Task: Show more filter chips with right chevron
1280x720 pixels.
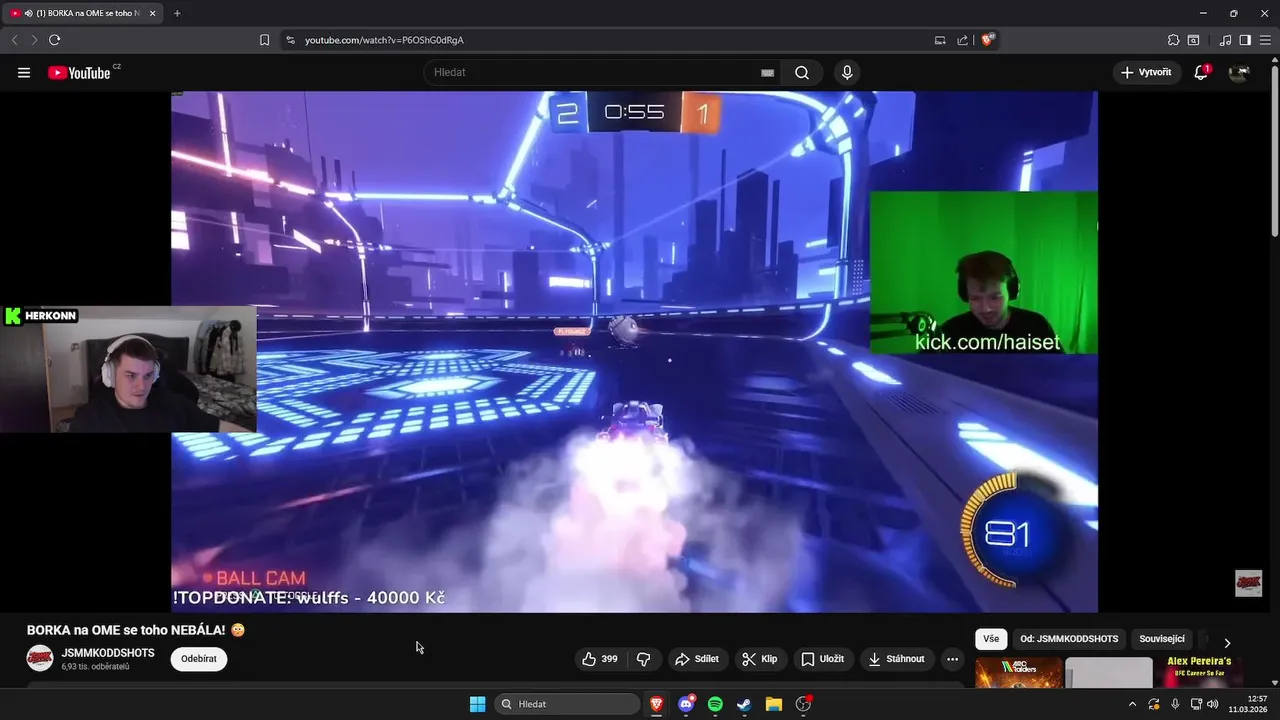Action: (1227, 642)
